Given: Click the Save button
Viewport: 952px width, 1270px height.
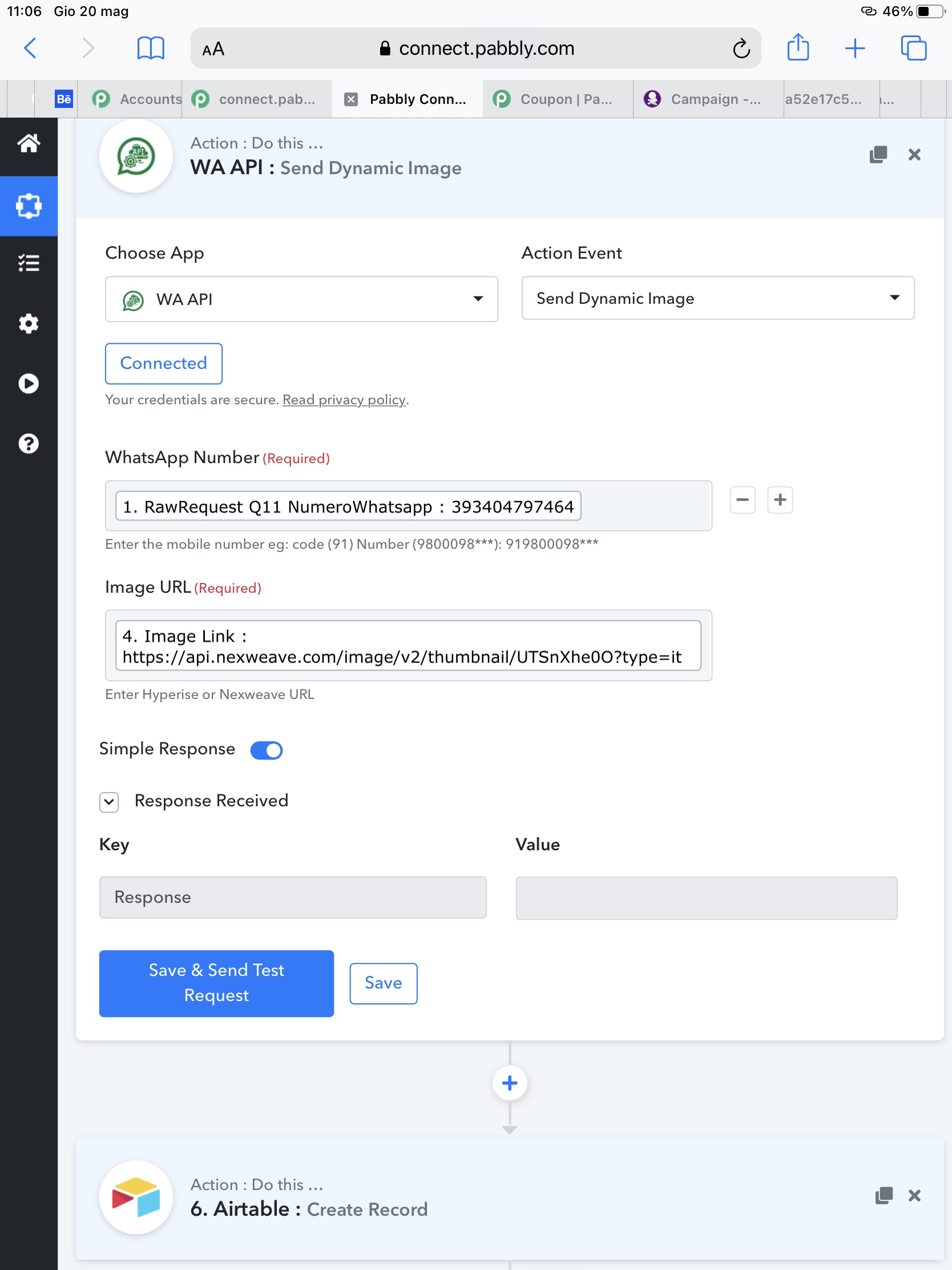Looking at the screenshot, I should [384, 983].
